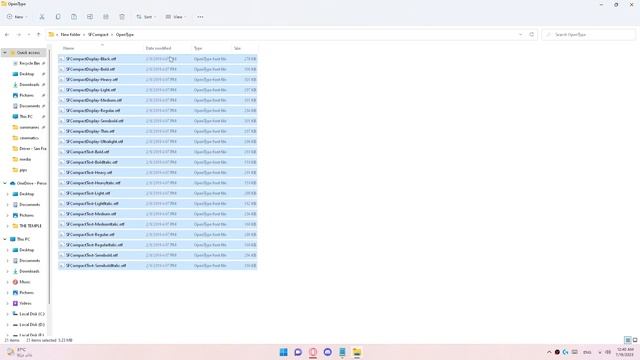Select SFCompactText-BoldItalic.otf file
The height and width of the screenshot is (360, 640).
[158, 162]
